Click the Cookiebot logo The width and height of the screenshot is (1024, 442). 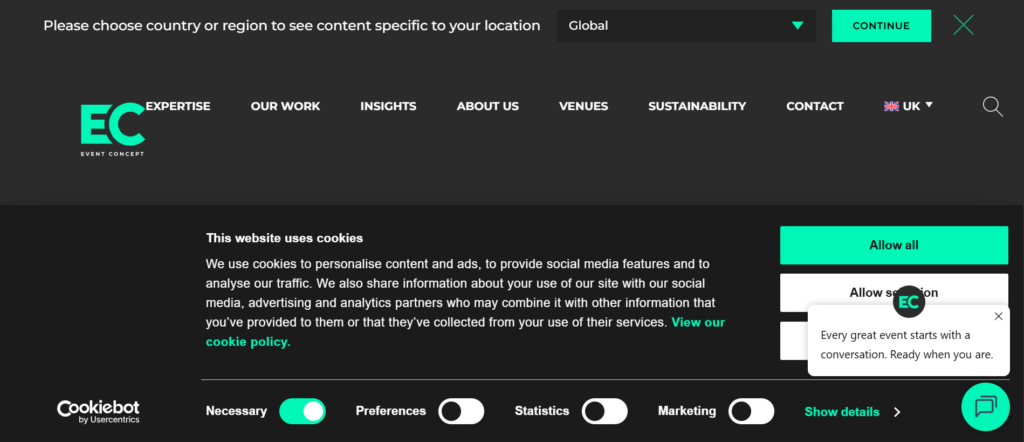coord(97,411)
